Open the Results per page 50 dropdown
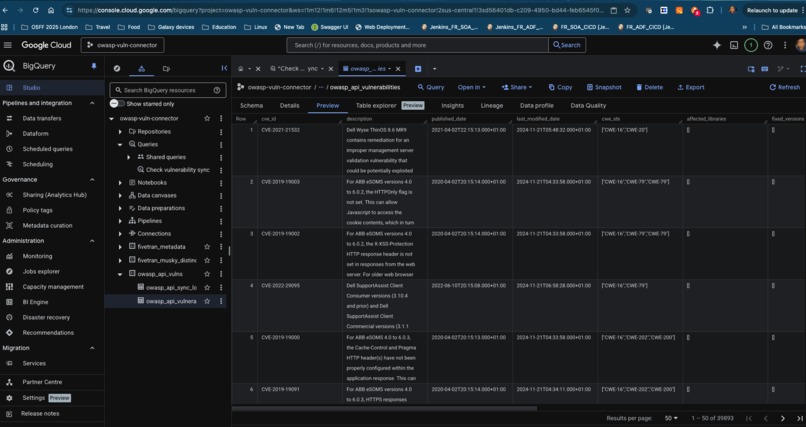 (671, 418)
